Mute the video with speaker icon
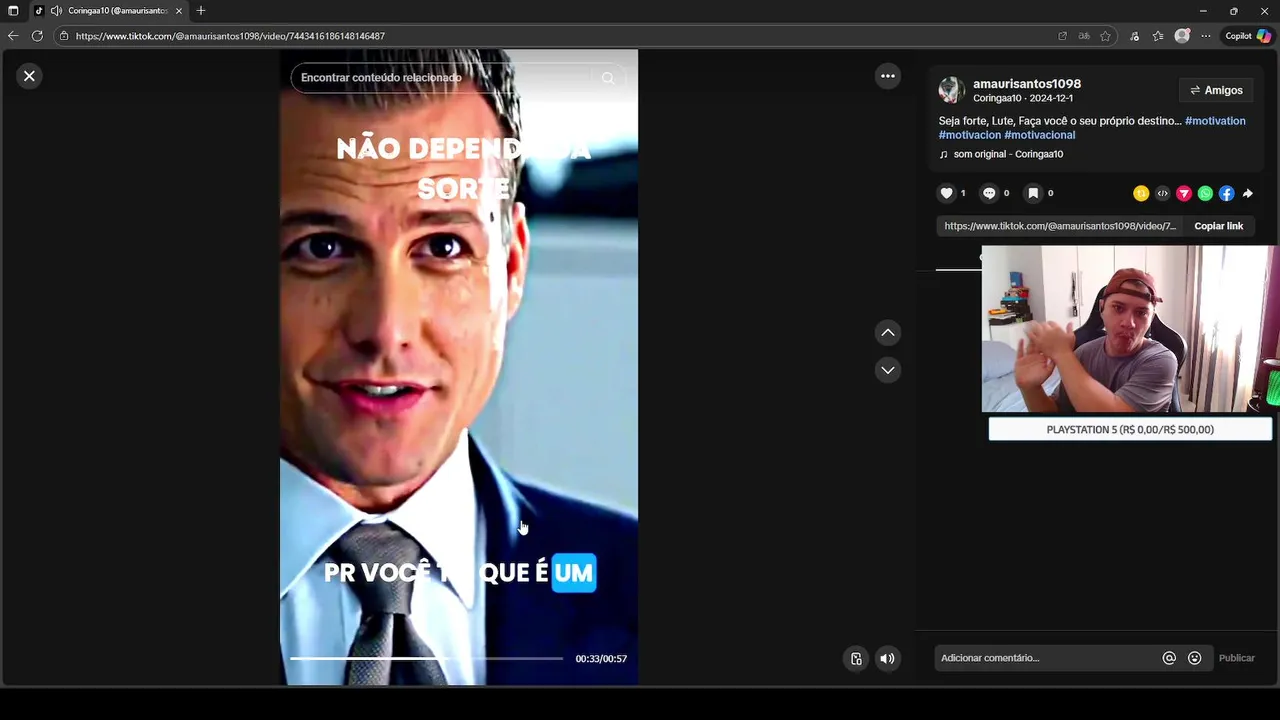The image size is (1280, 720). click(x=887, y=658)
